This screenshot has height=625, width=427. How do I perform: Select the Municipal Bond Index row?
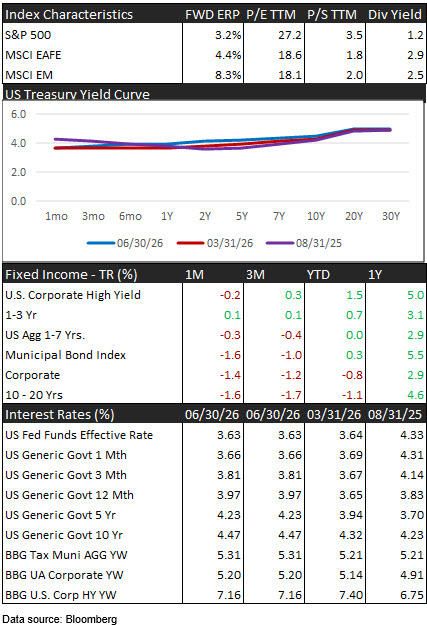point(214,355)
